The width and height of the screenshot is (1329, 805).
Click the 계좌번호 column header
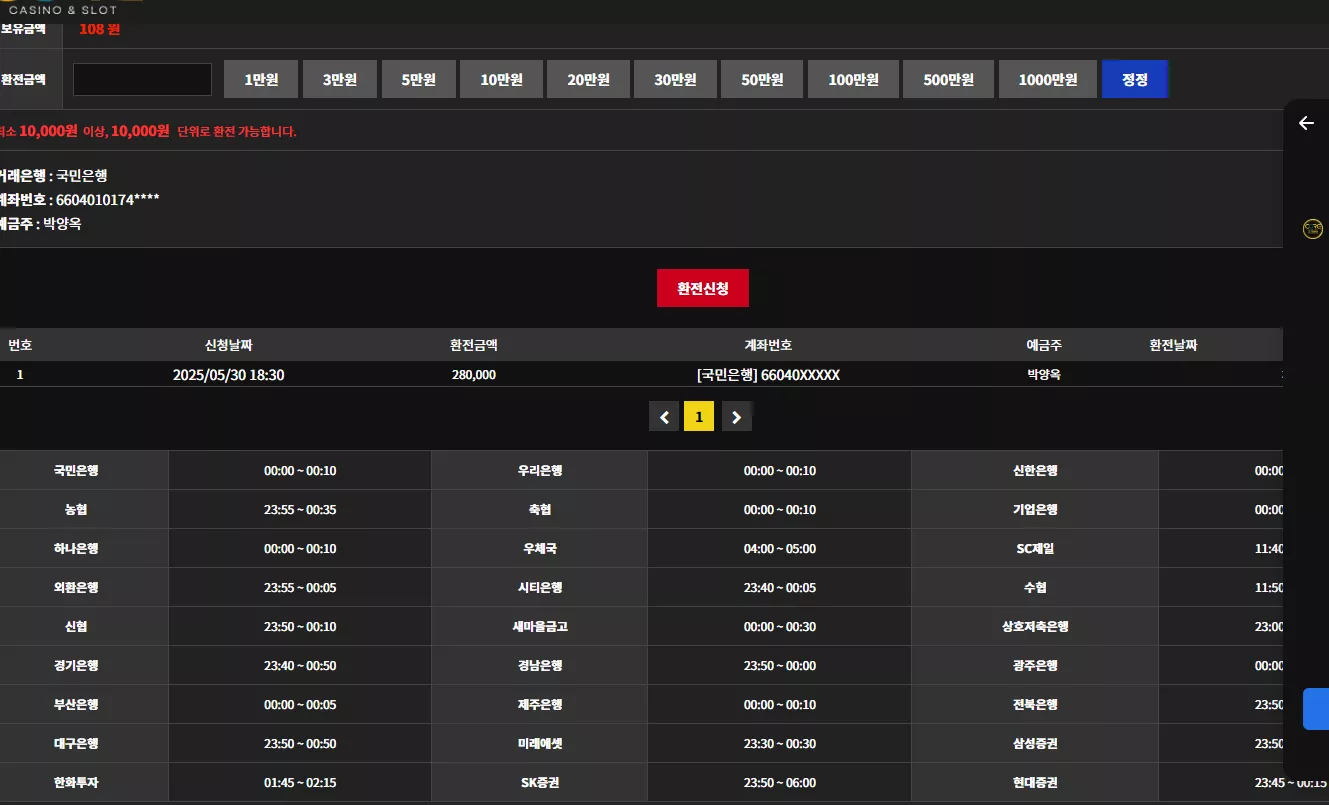point(768,345)
